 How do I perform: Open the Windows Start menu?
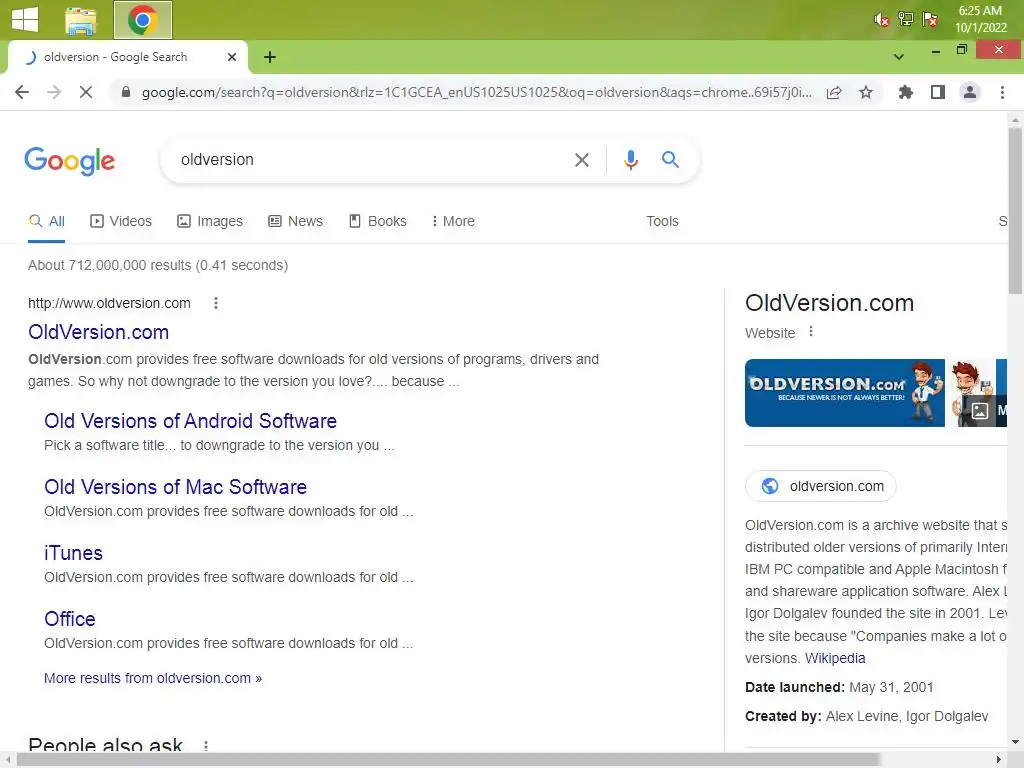point(25,19)
